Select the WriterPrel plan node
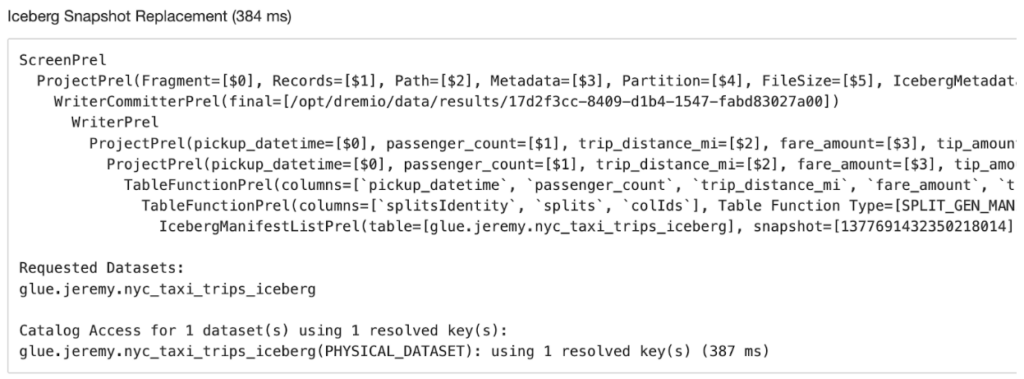The image size is (1024, 379). click(115, 122)
